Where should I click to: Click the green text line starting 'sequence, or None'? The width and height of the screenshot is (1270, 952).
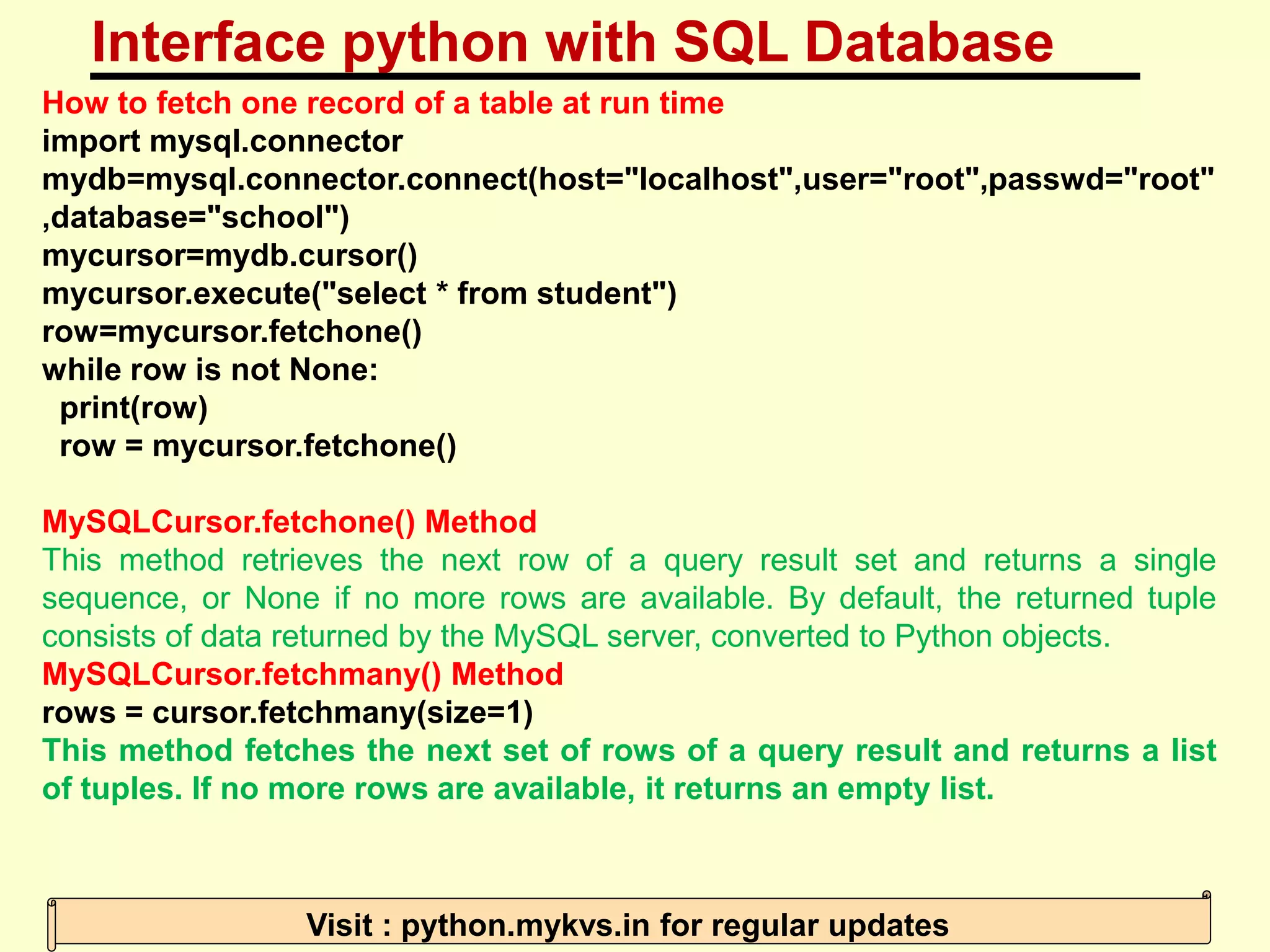(x=628, y=599)
